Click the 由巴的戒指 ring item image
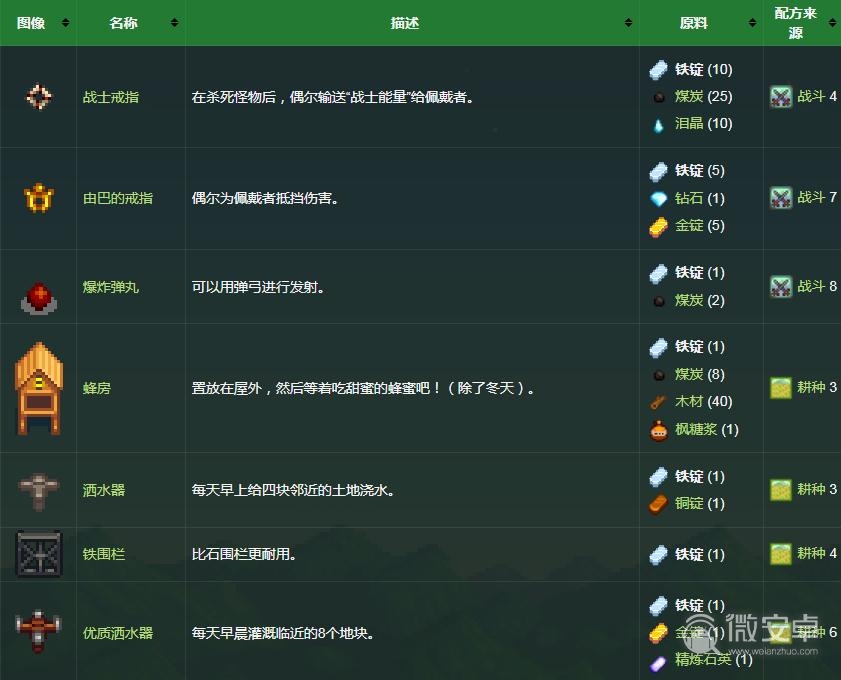Screen dimensions: 841x680 (39, 198)
